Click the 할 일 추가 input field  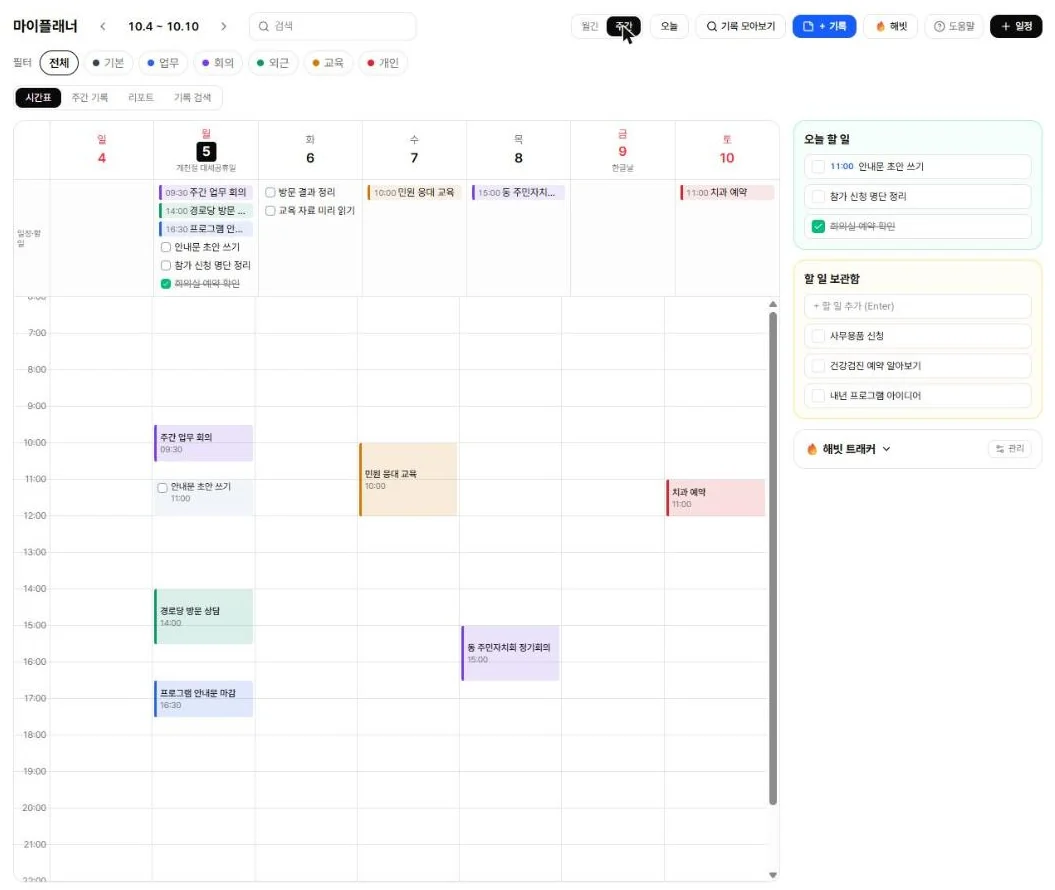pyautogui.click(x=918, y=306)
